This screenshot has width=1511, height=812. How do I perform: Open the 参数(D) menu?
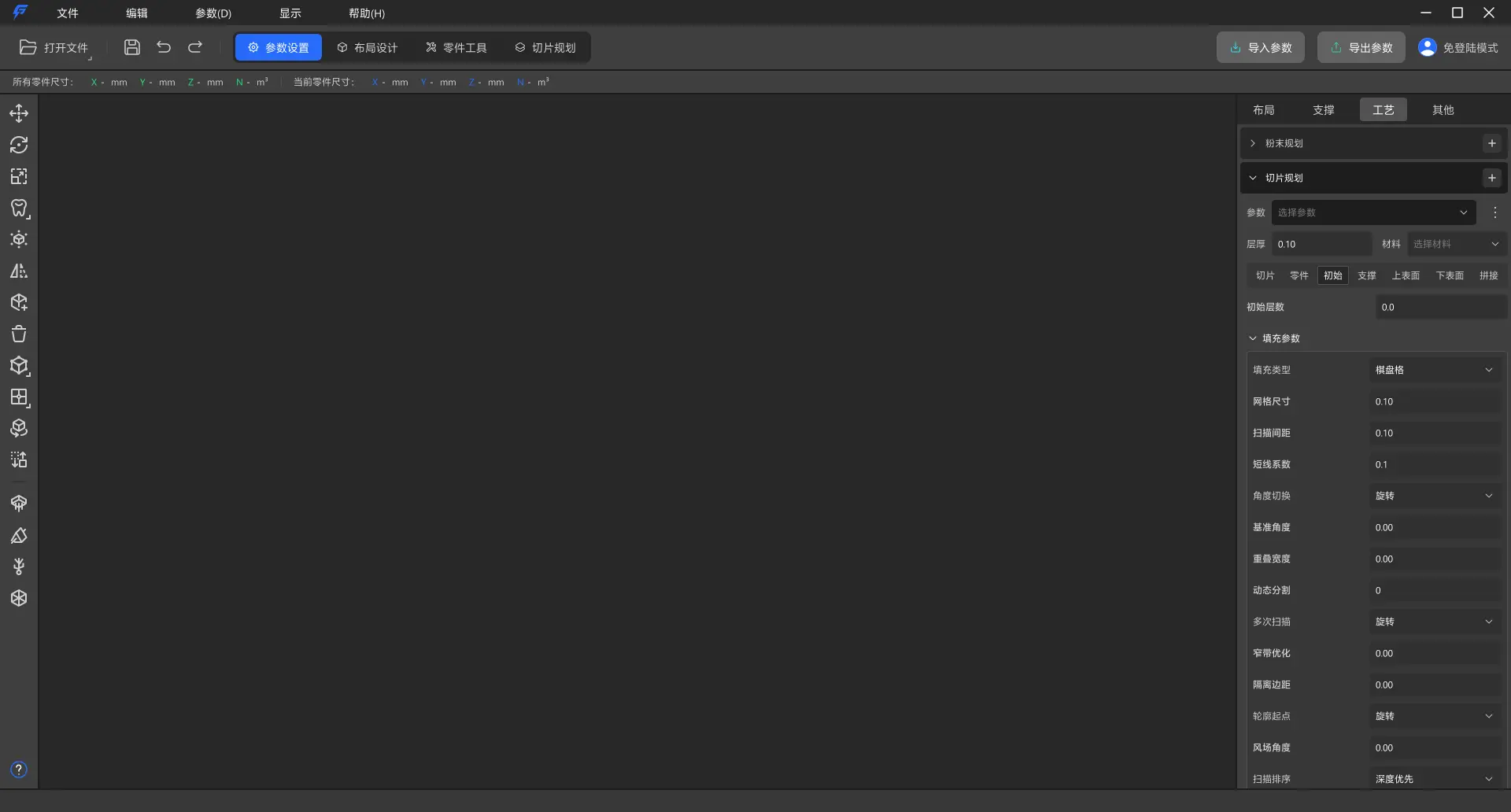(x=213, y=13)
